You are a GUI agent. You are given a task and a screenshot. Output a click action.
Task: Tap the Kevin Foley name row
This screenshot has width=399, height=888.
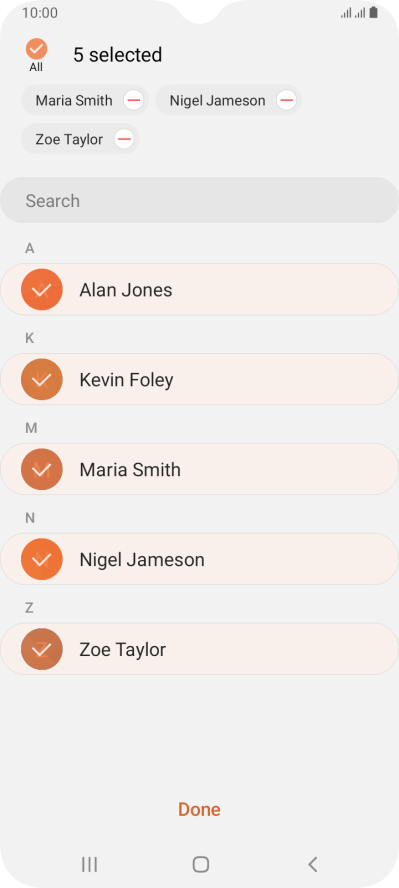click(199, 379)
